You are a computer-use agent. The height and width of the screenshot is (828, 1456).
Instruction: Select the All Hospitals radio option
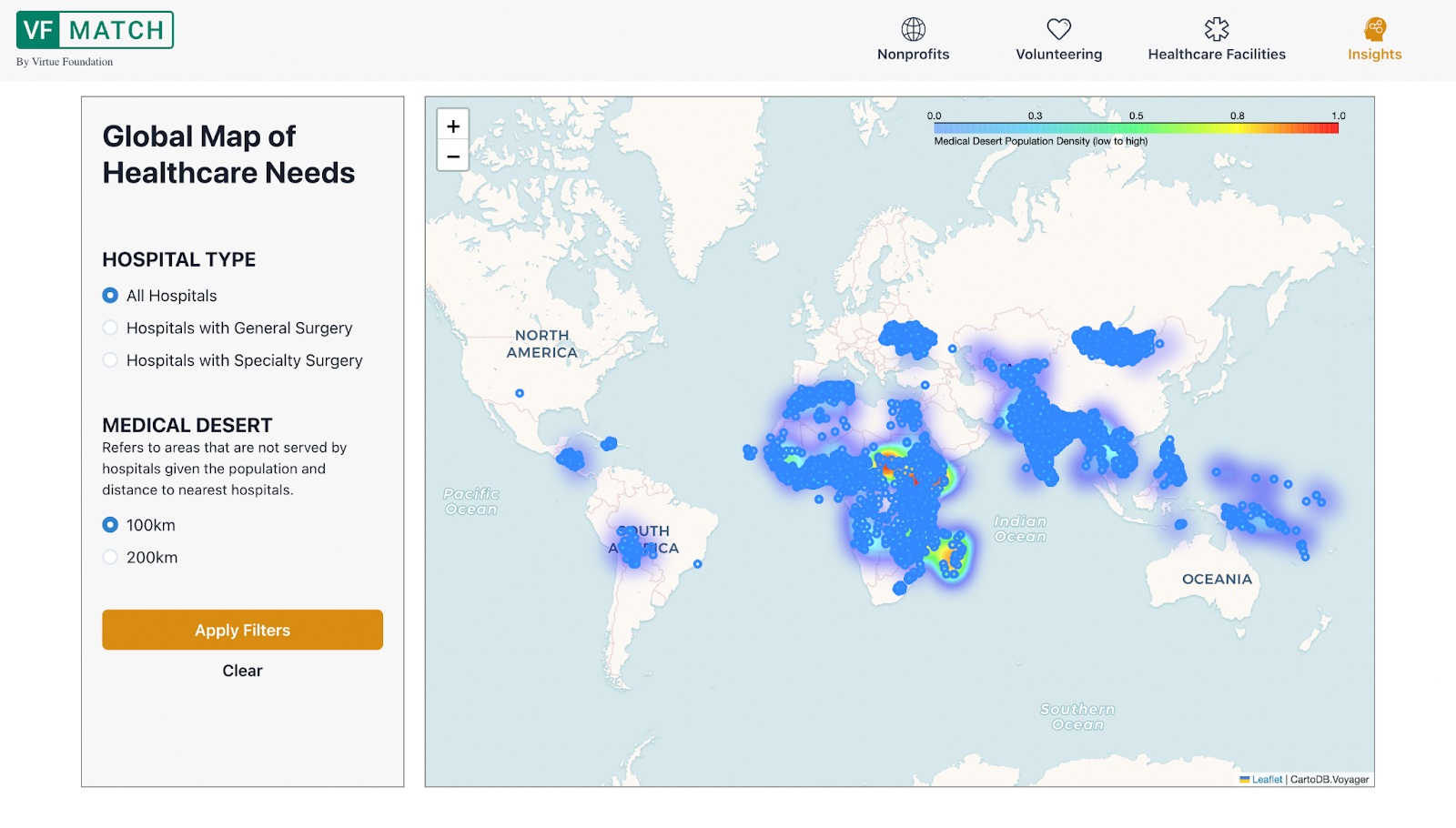click(x=109, y=295)
